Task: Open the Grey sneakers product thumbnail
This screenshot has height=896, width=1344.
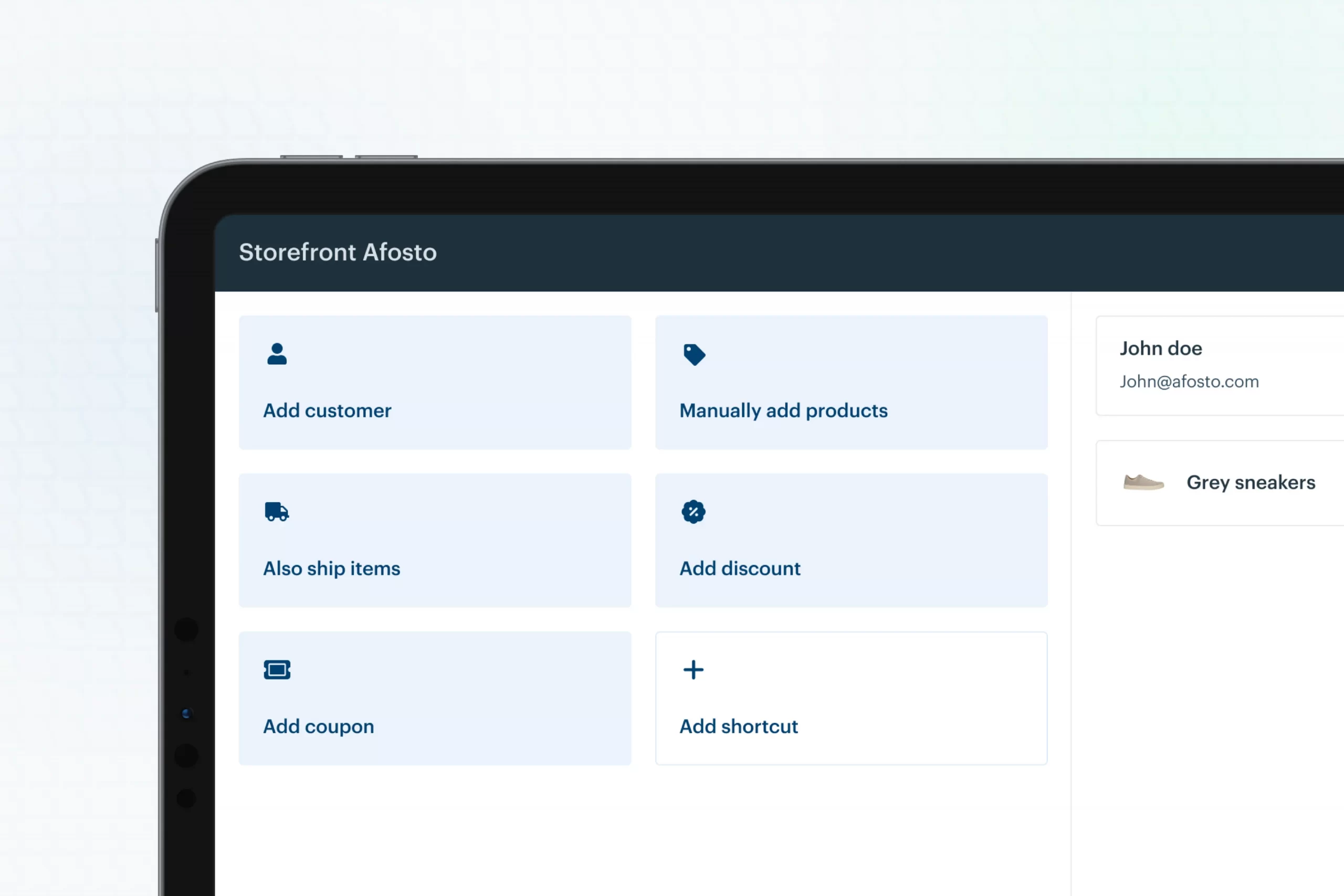Action: pos(1143,482)
